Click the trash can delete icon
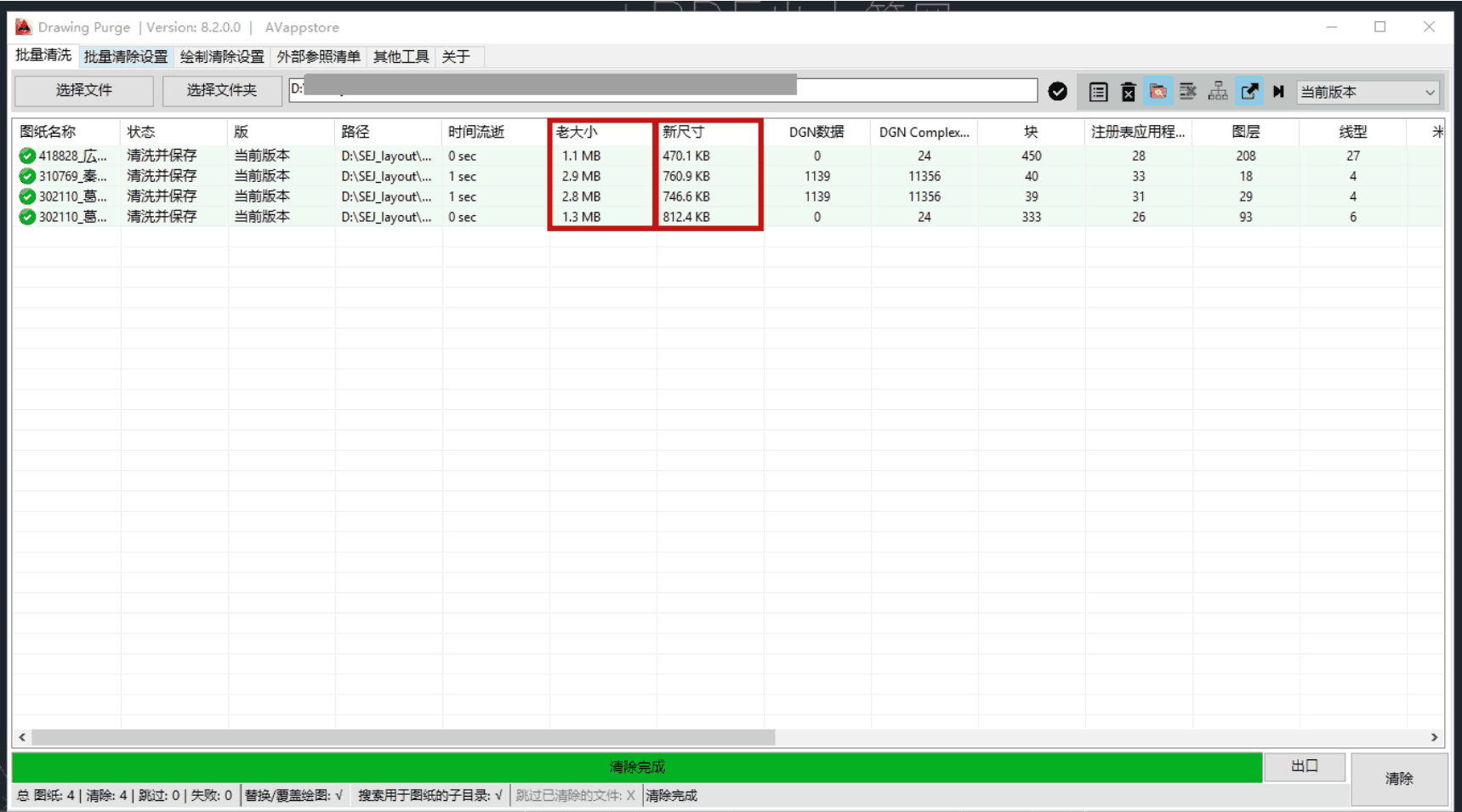The height and width of the screenshot is (812, 1462). coord(1128,92)
